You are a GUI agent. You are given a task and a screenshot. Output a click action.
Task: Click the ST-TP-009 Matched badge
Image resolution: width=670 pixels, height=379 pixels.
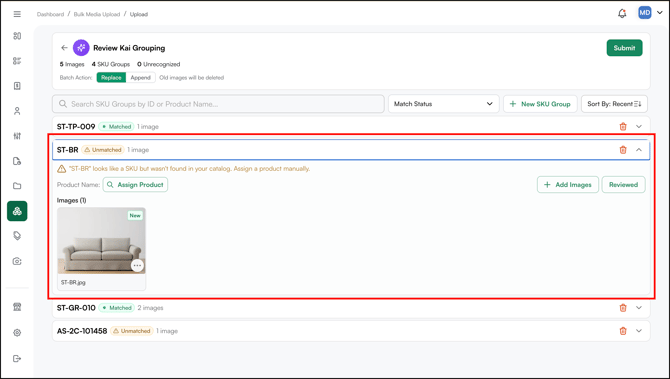(x=116, y=126)
